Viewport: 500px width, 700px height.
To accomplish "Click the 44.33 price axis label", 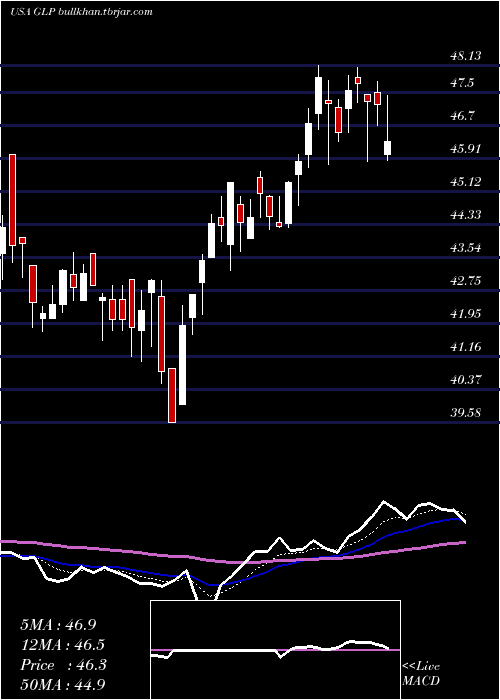I will click(x=466, y=215).
